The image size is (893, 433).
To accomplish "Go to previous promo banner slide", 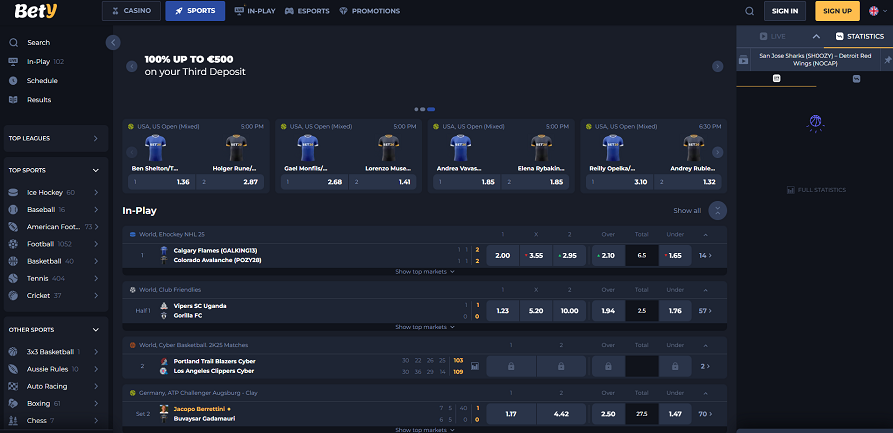I will 132,66.
